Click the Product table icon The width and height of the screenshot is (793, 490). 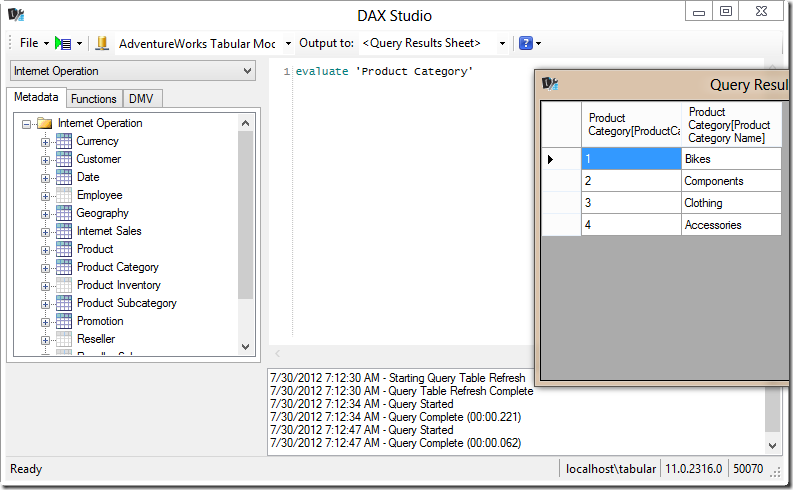click(64, 249)
